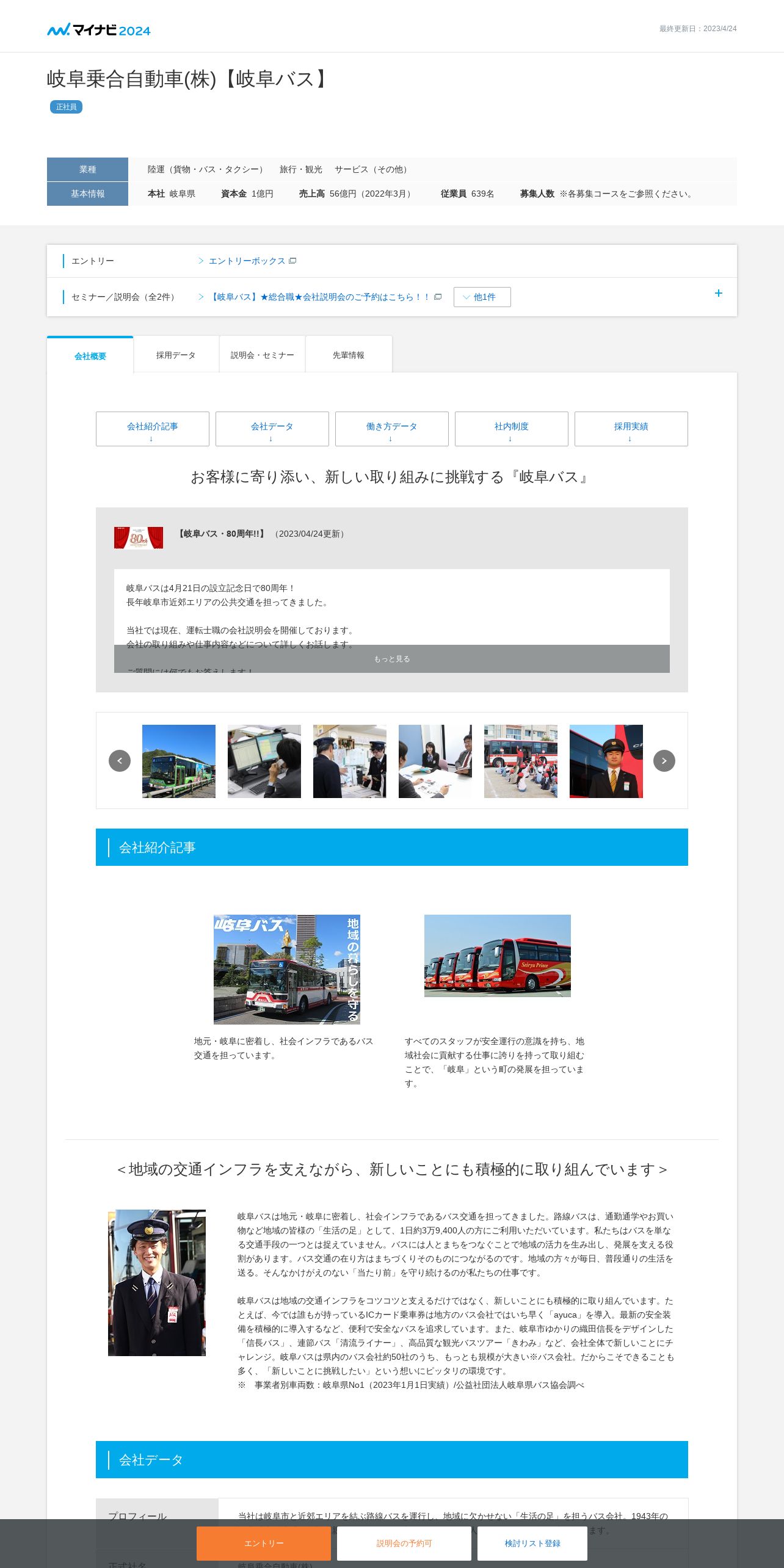Click the 検討リスト登録 button
This screenshot has width=784, height=1568.
pyautogui.click(x=532, y=1544)
